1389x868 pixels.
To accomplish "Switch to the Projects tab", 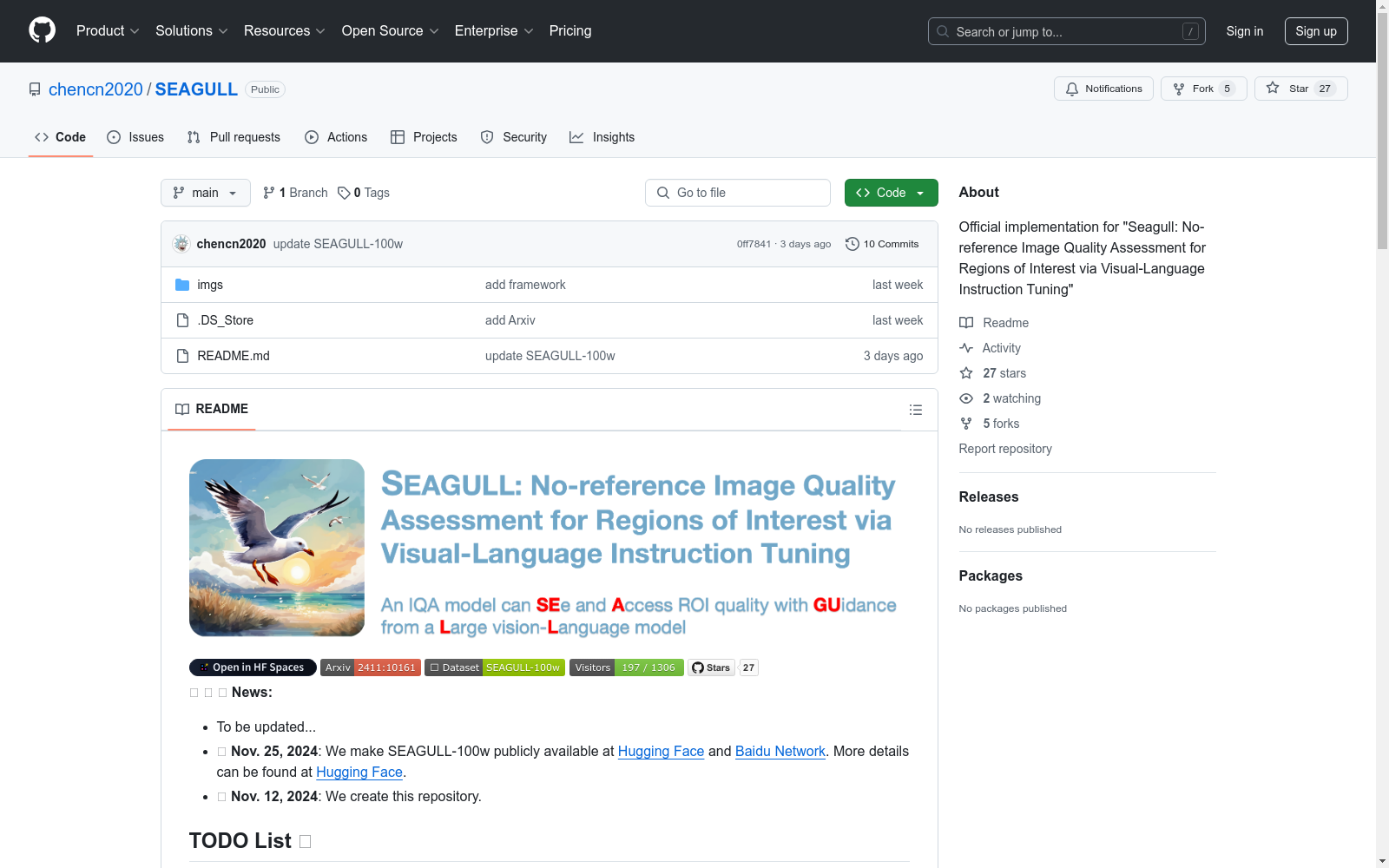I will [424, 137].
